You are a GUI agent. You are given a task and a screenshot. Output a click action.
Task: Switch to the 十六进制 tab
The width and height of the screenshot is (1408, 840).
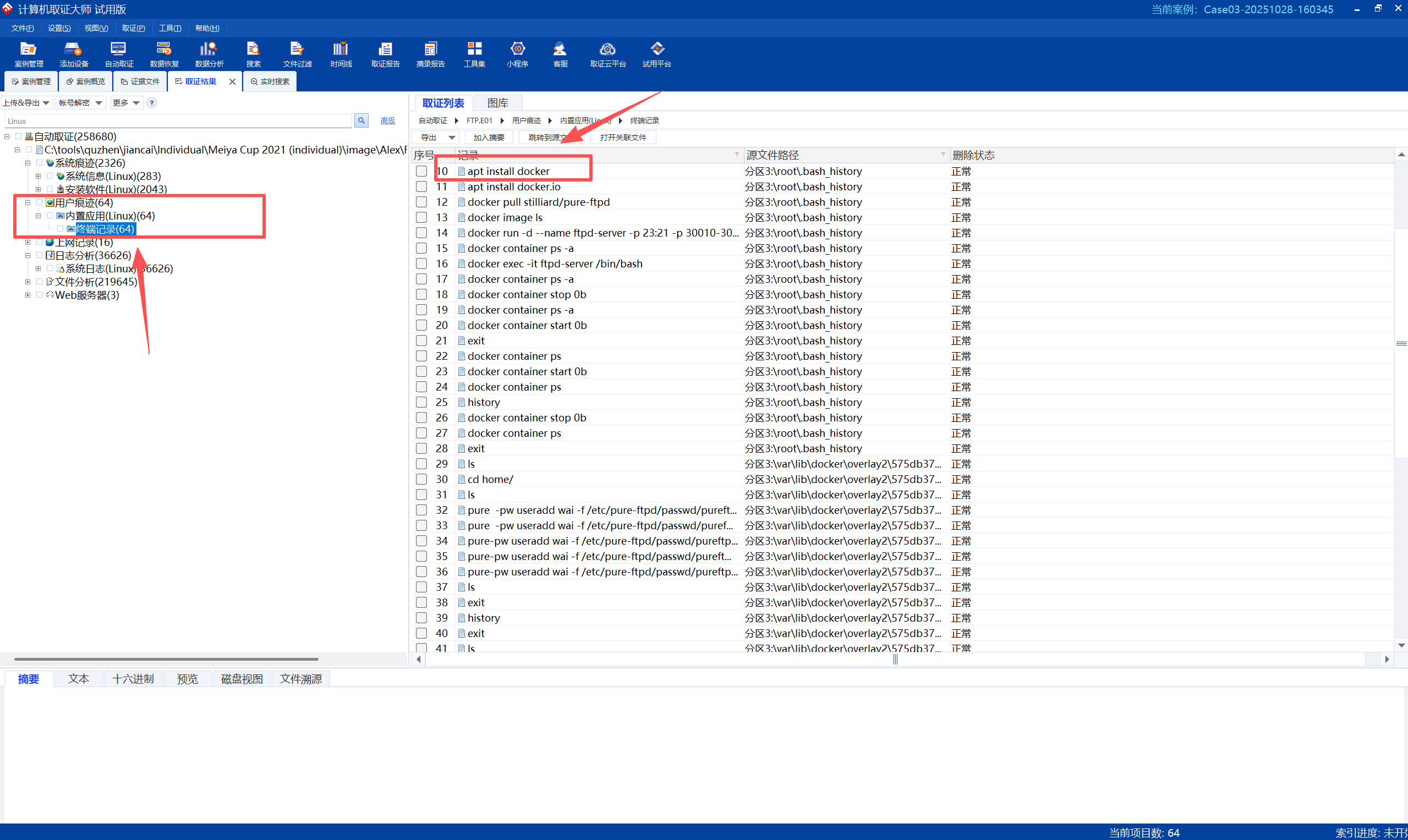coord(133,679)
